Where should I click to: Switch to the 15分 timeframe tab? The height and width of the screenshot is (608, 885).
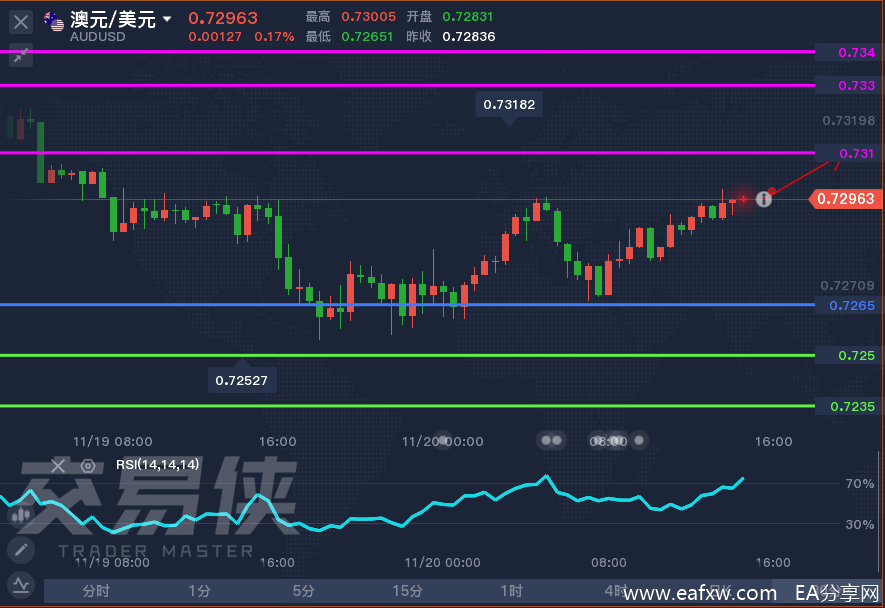(x=407, y=591)
